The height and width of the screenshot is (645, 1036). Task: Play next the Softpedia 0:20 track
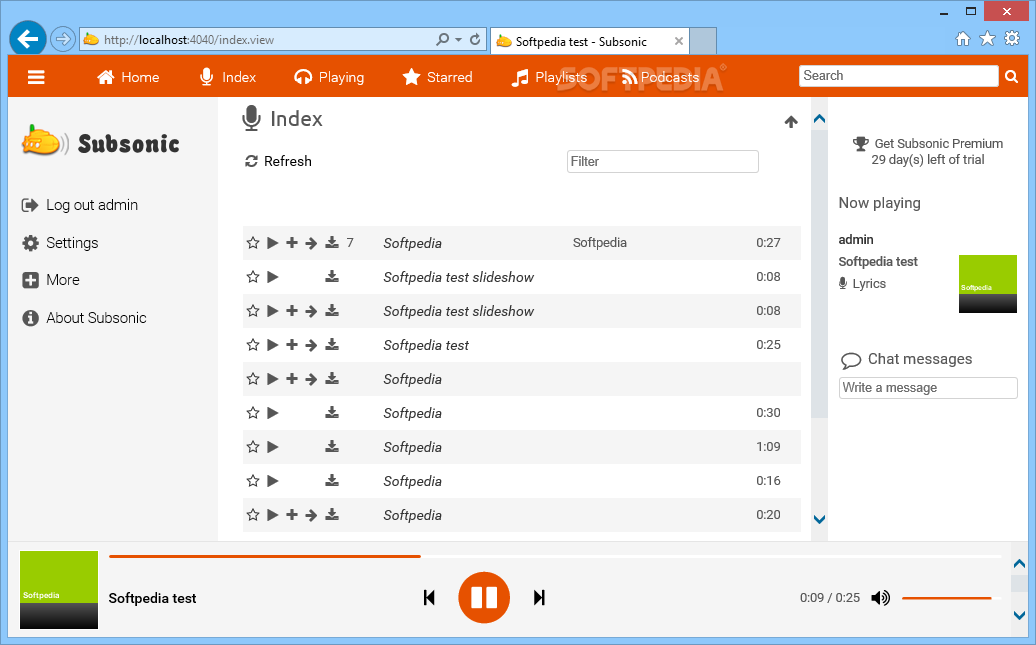(x=311, y=515)
